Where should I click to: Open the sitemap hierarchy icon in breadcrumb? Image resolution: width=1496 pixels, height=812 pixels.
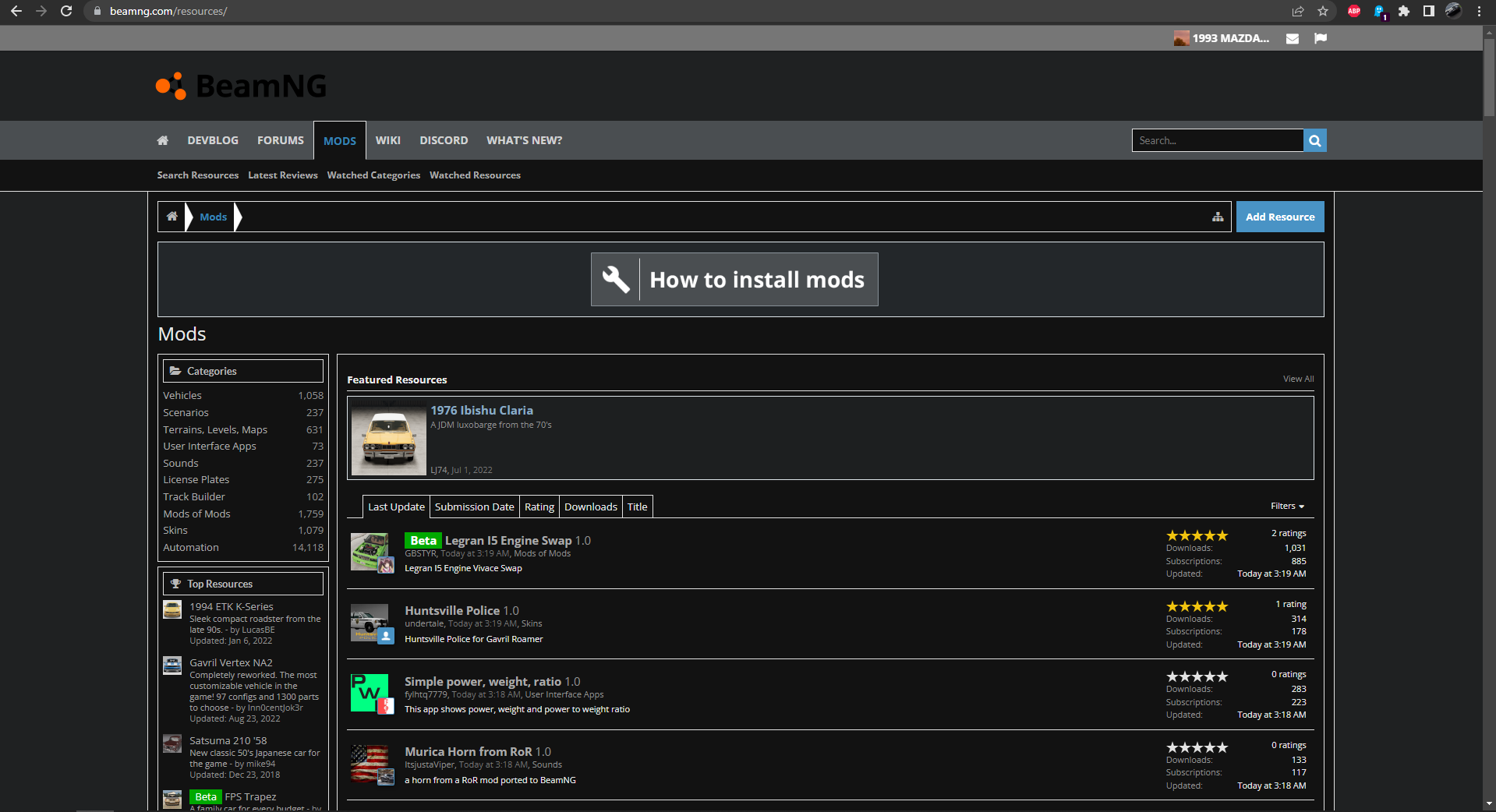[x=1218, y=217]
